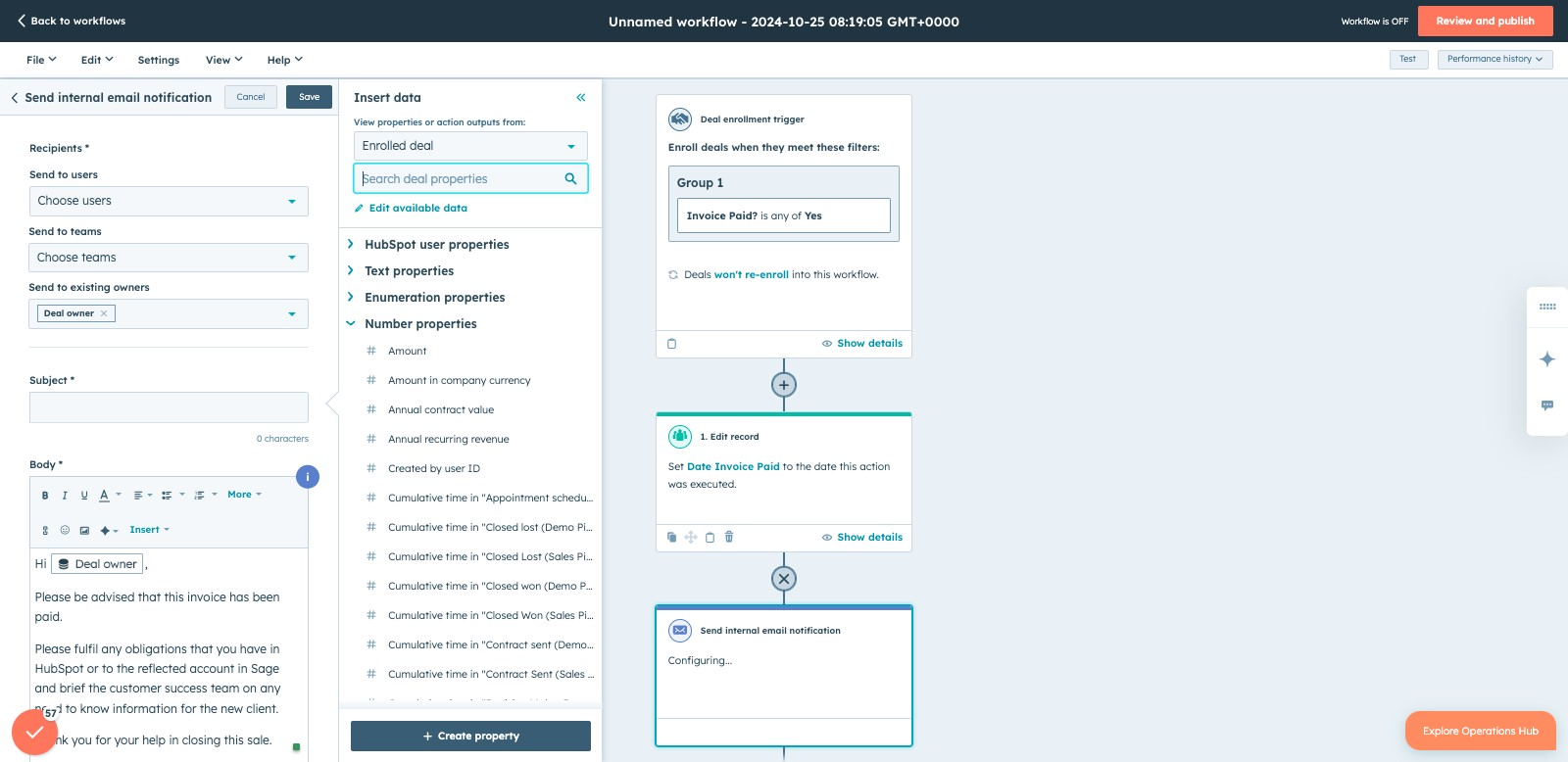Open the Insert dropdown in body toolbar
Viewport: 1568px width, 762px height.
(x=149, y=530)
